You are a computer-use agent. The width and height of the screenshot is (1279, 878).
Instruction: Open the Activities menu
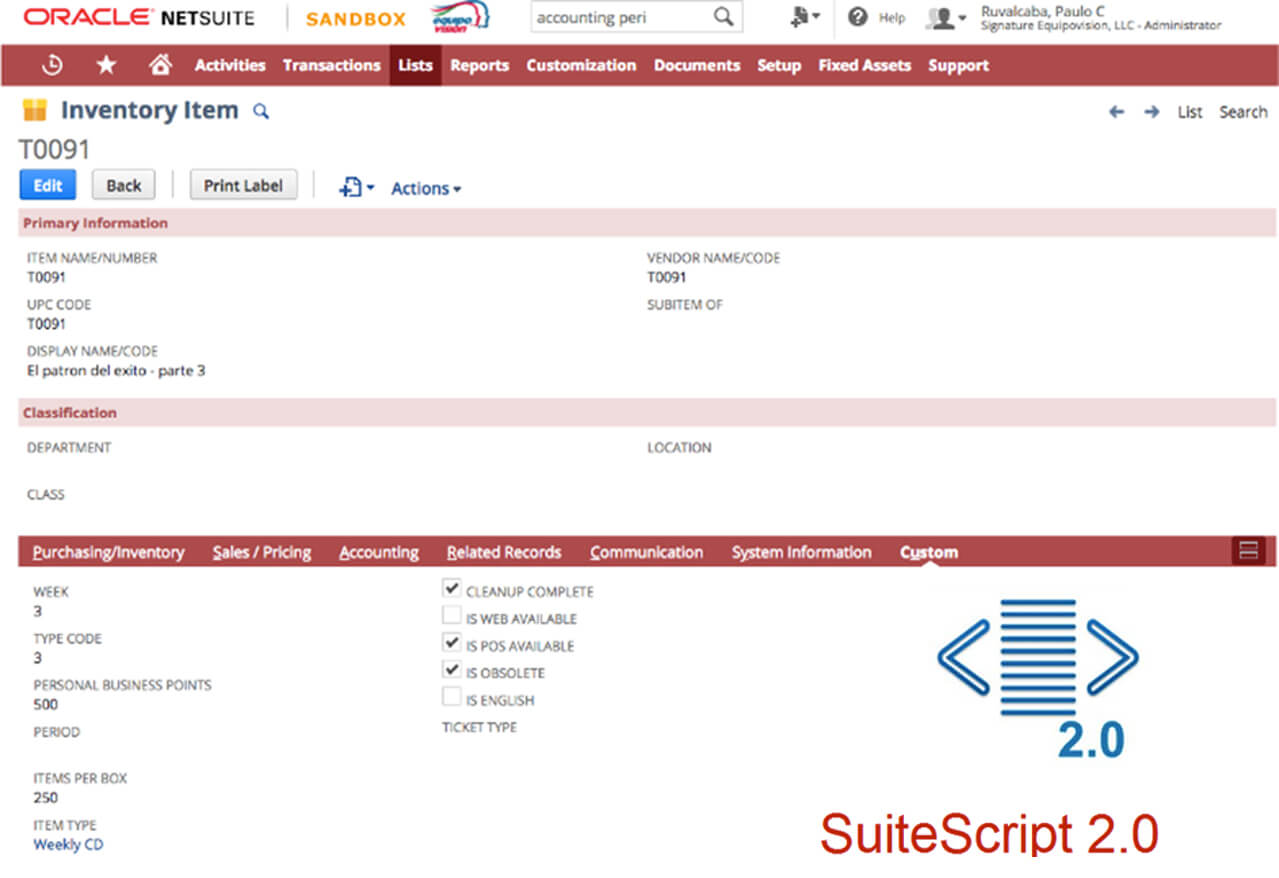(230, 65)
